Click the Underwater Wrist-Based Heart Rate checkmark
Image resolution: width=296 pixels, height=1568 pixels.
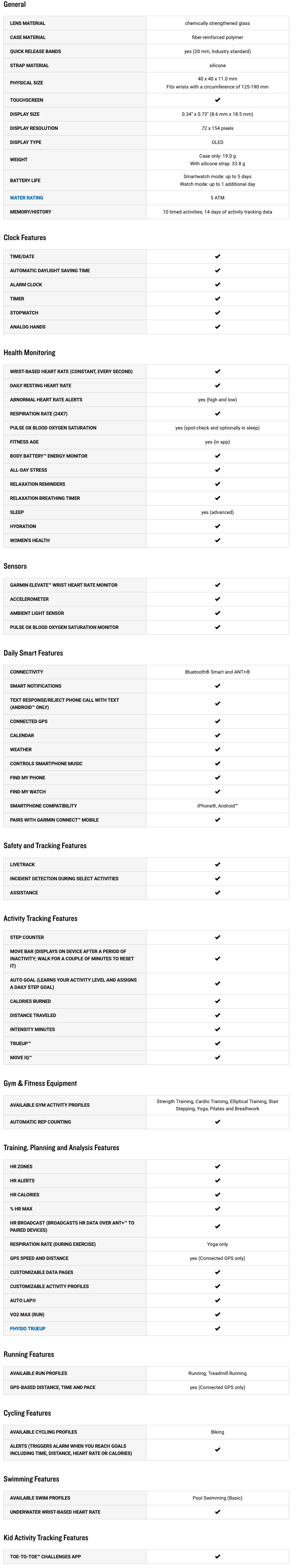click(x=218, y=1512)
